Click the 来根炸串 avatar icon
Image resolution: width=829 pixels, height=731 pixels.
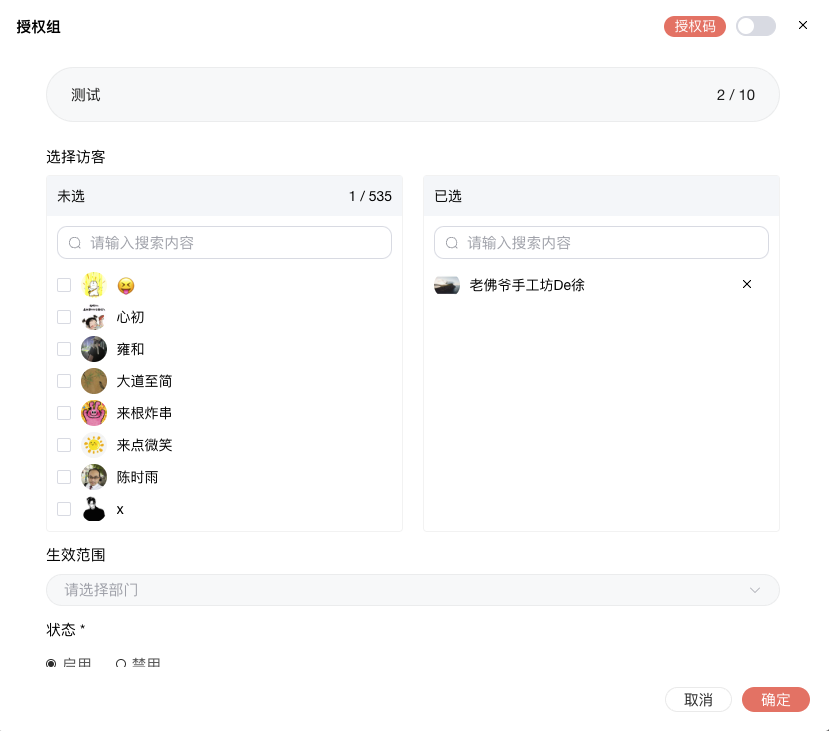pos(94,413)
